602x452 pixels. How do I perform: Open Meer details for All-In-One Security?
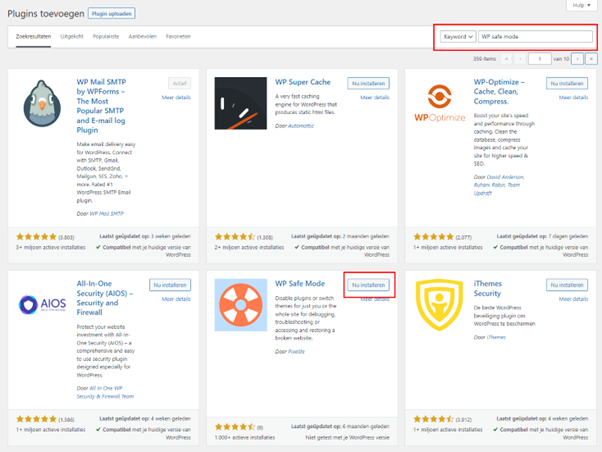click(176, 299)
